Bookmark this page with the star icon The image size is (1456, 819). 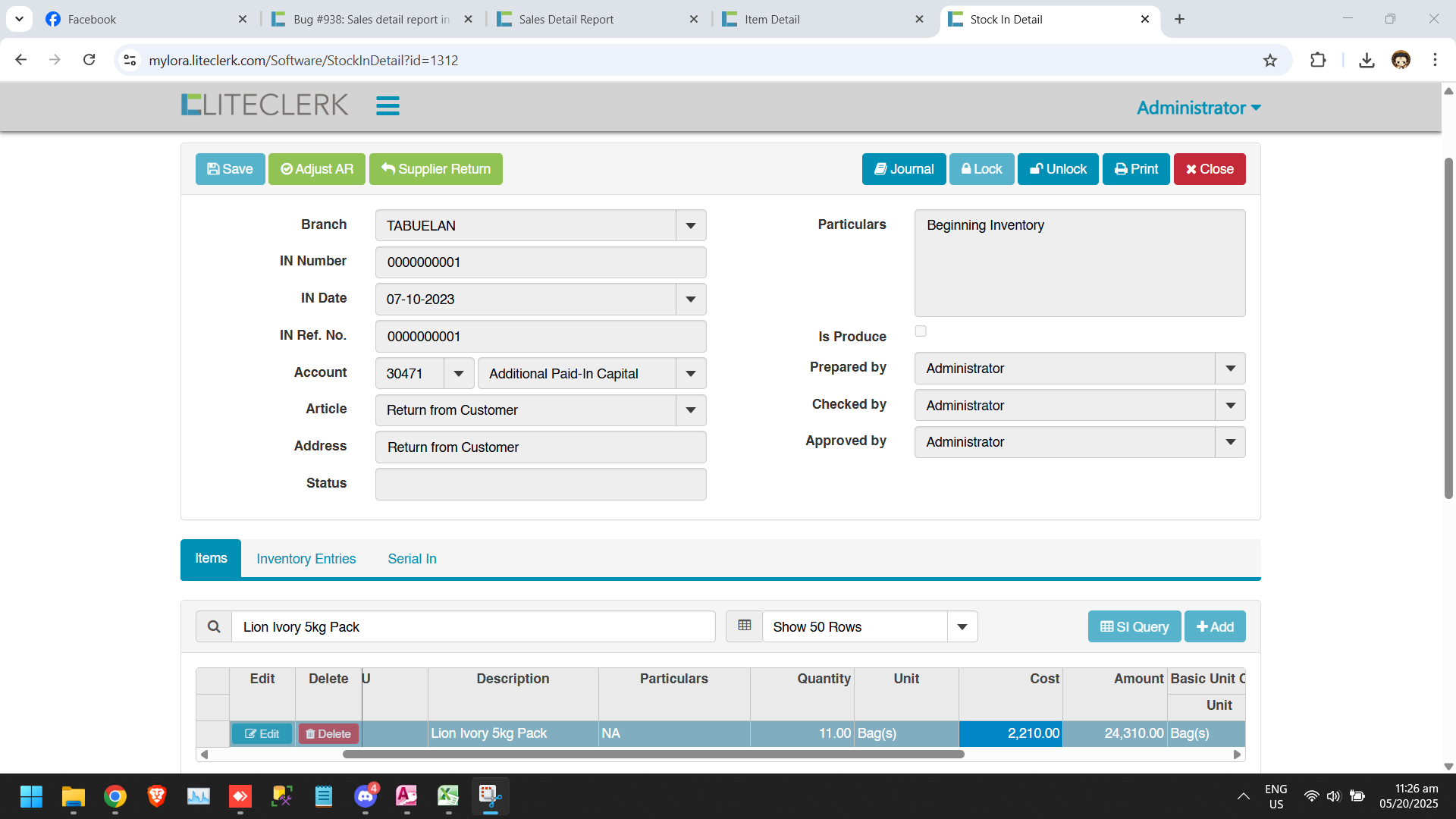pyautogui.click(x=1270, y=61)
